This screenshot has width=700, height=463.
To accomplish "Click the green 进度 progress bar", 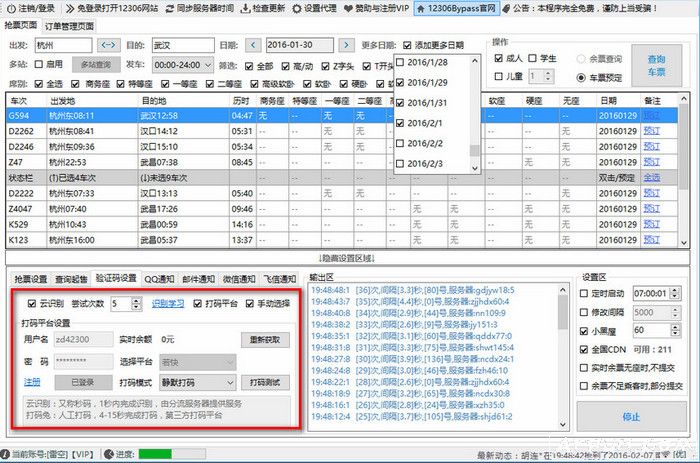I will pos(172,454).
